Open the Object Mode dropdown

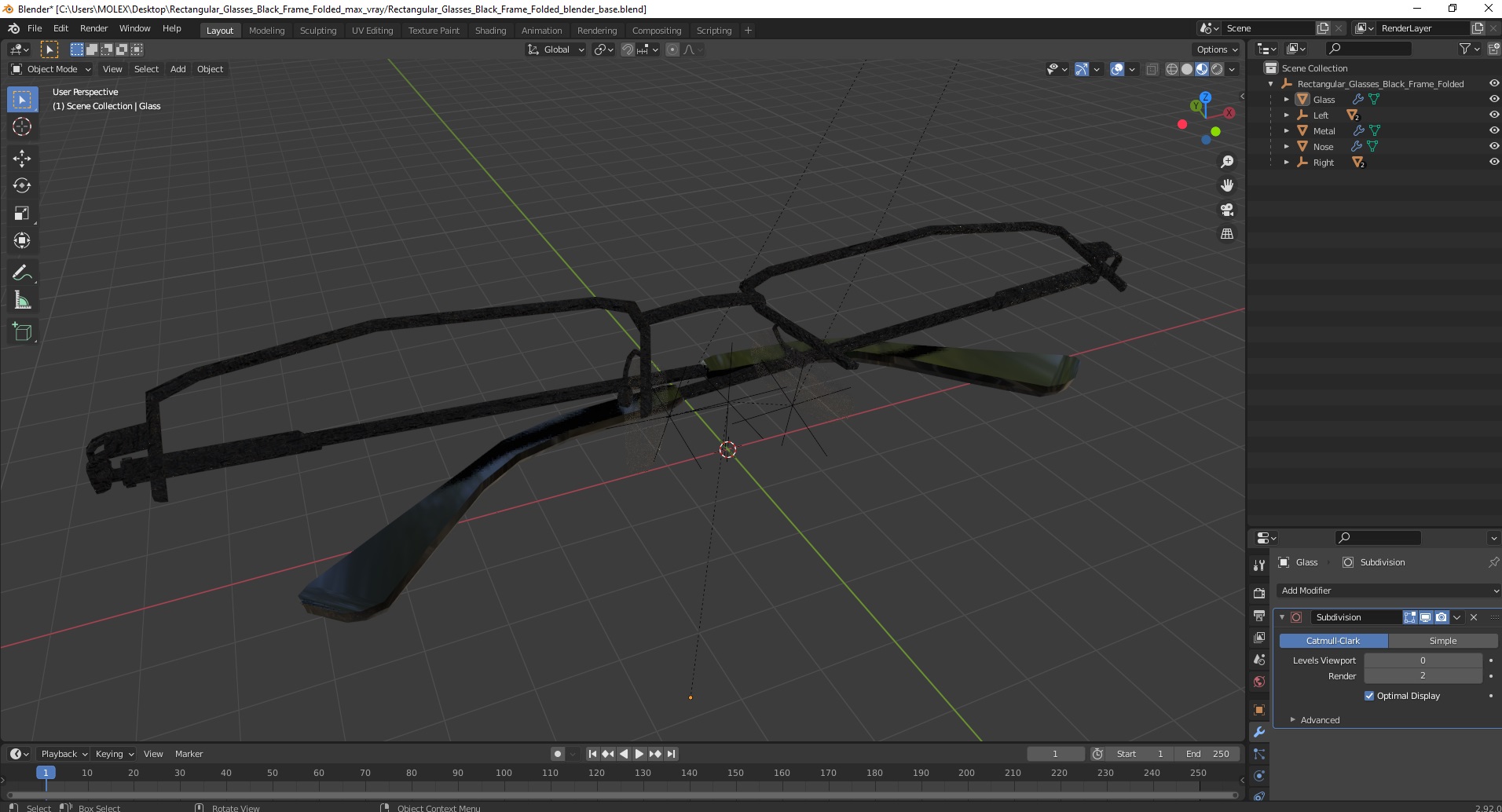[x=51, y=69]
